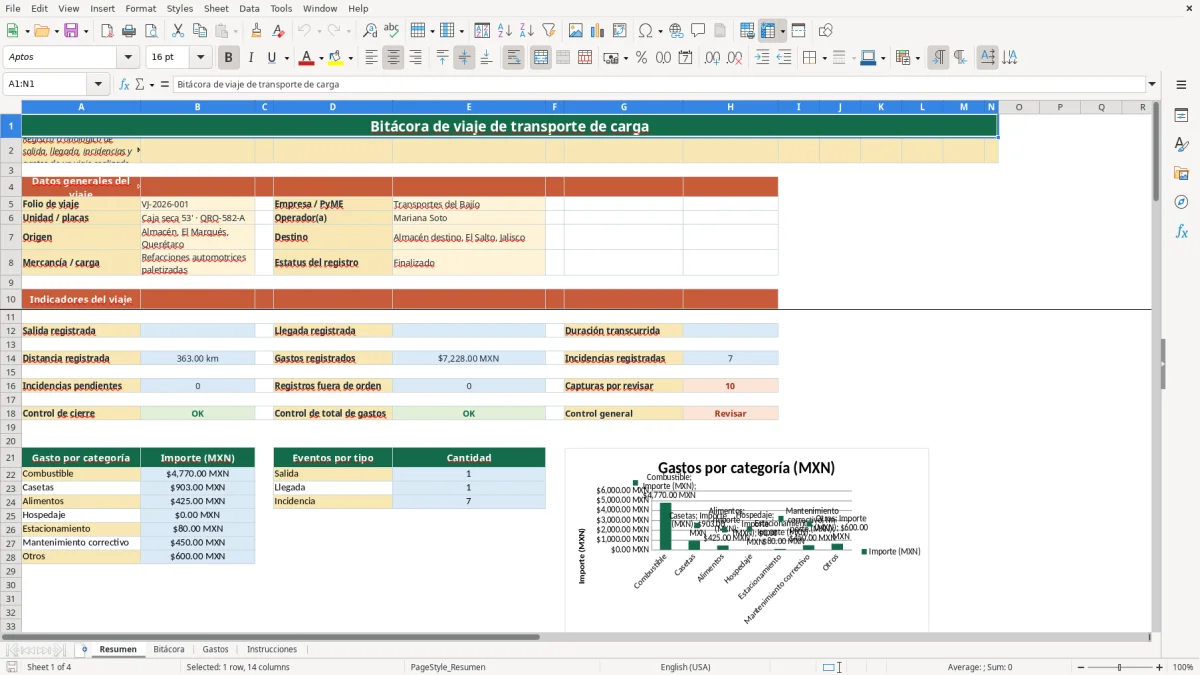Toggle Italic formatting
The width and height of the screenshot is (1200, 675).
[x=250, y=58]
